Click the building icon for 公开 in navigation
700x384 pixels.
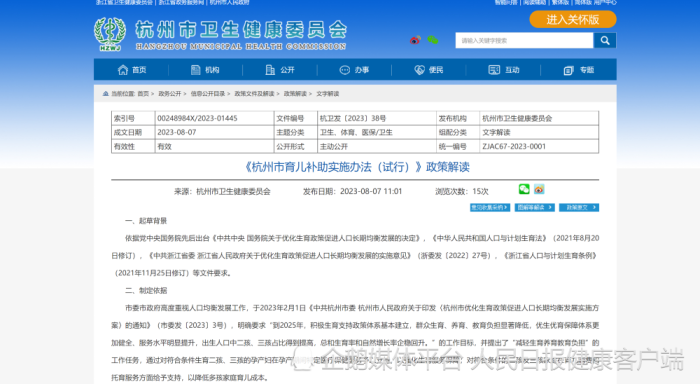270,70
